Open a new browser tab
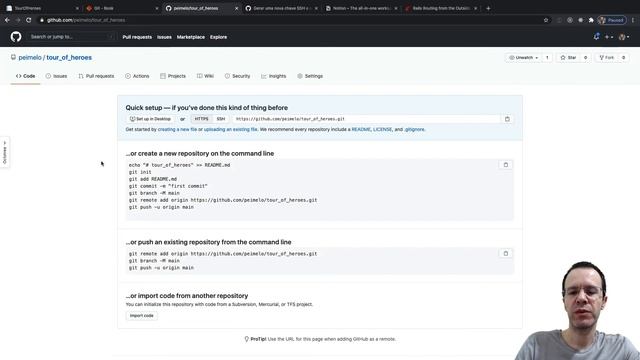The width and height of the screenshot is (640, 360). click(x=488, y=8)
